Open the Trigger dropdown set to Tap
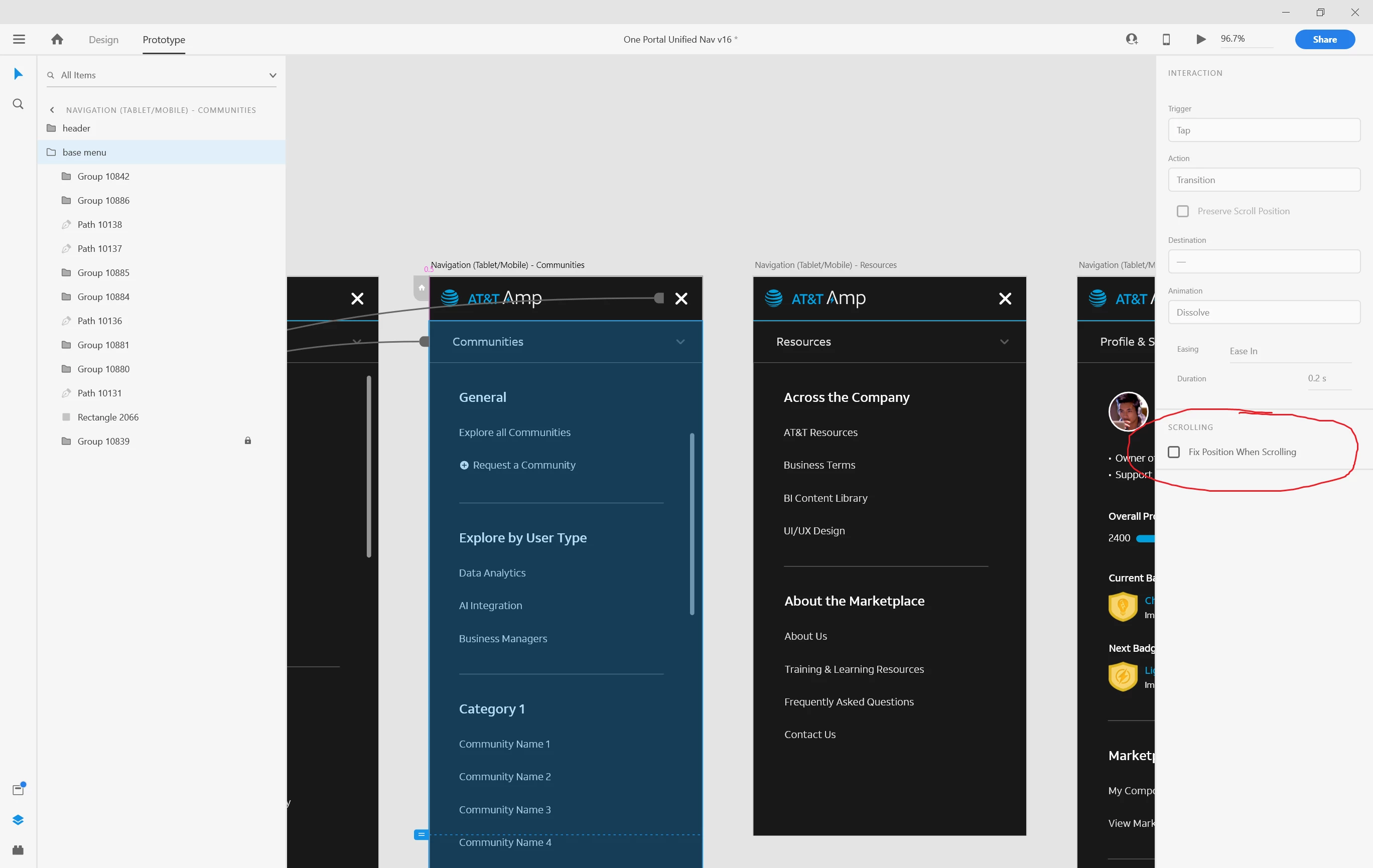 1264,130
